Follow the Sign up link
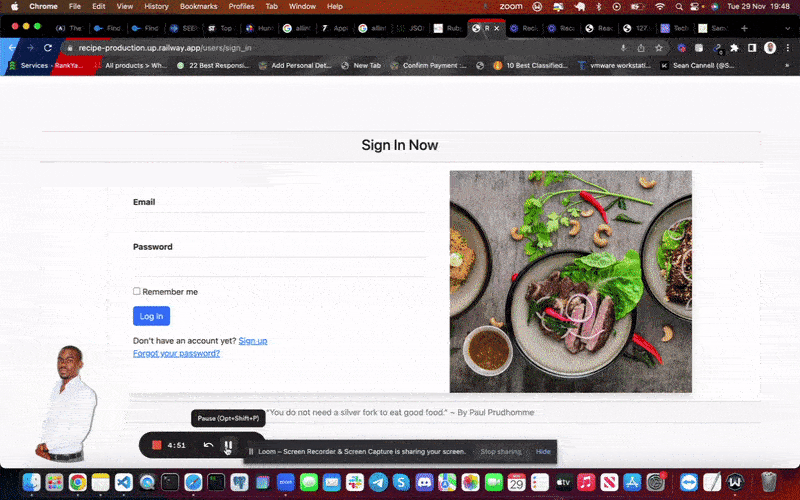The width and height of the screenshot is (800, 500). click(253, 341)
